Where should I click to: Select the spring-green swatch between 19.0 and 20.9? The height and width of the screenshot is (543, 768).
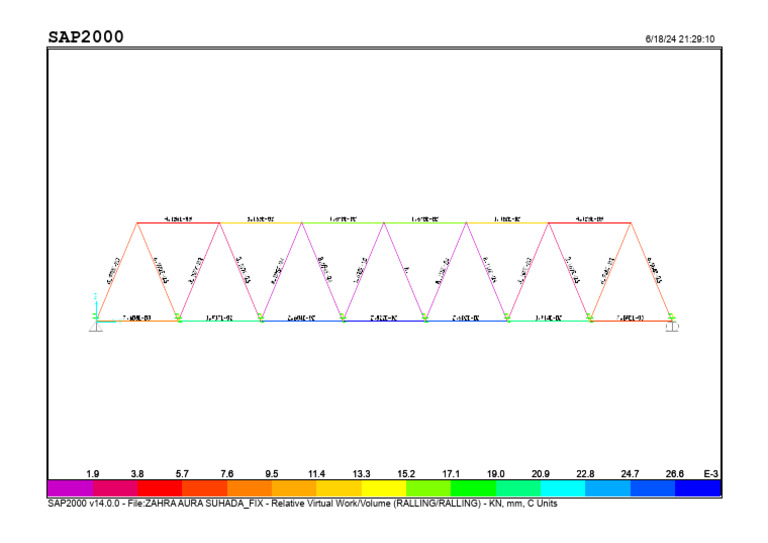[518, 488]
